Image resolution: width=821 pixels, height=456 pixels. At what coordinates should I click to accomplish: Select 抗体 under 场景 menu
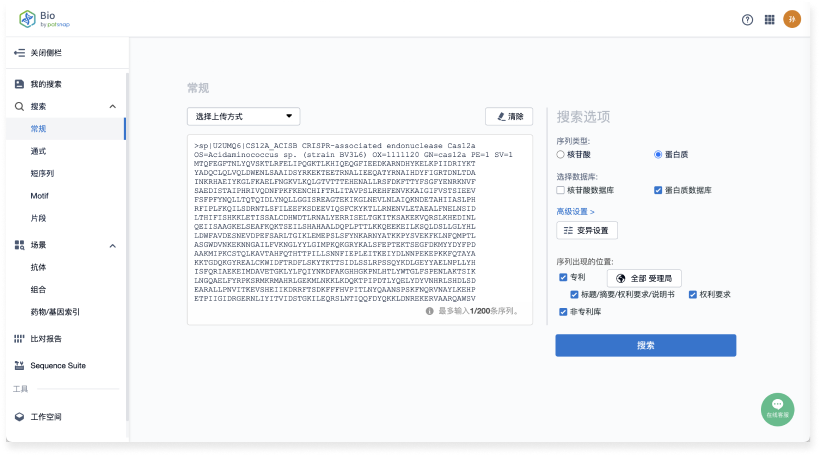click(x=38, y=267)
